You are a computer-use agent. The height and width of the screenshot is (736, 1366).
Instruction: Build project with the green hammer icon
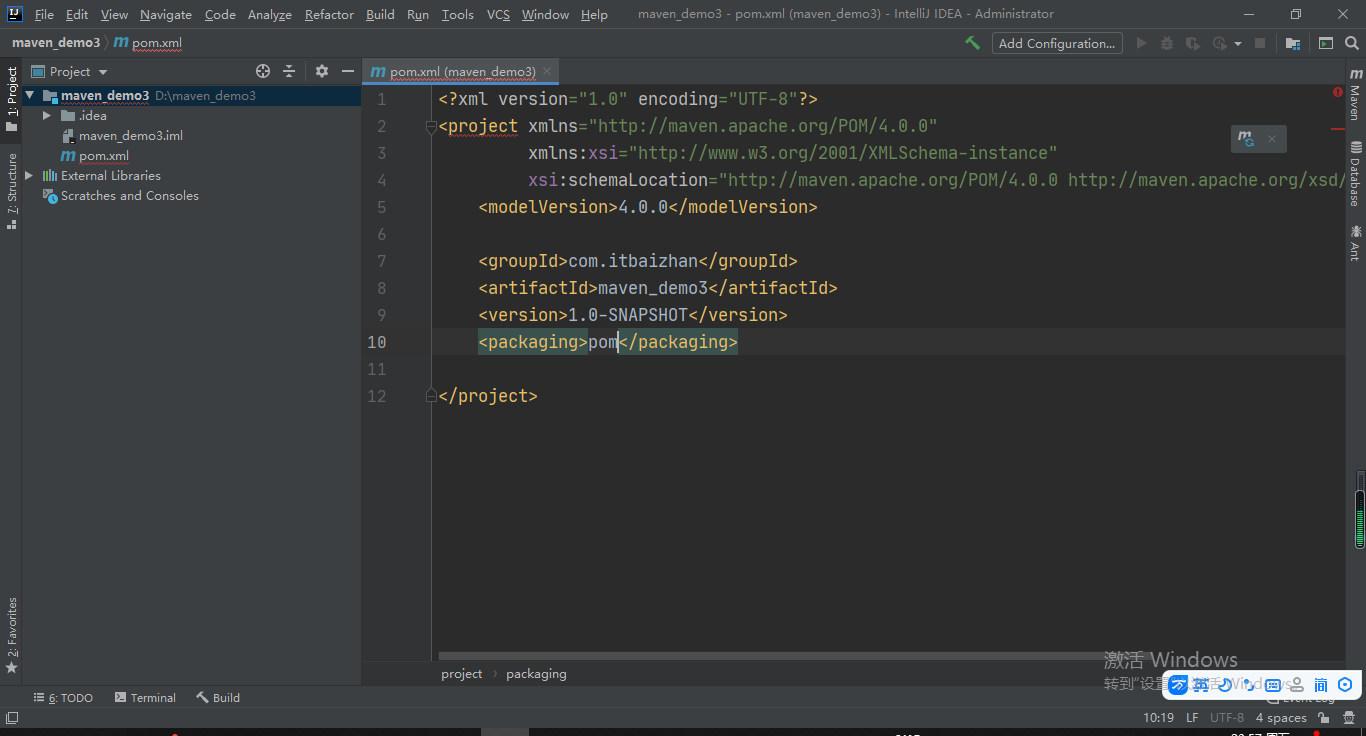point(972,43)
